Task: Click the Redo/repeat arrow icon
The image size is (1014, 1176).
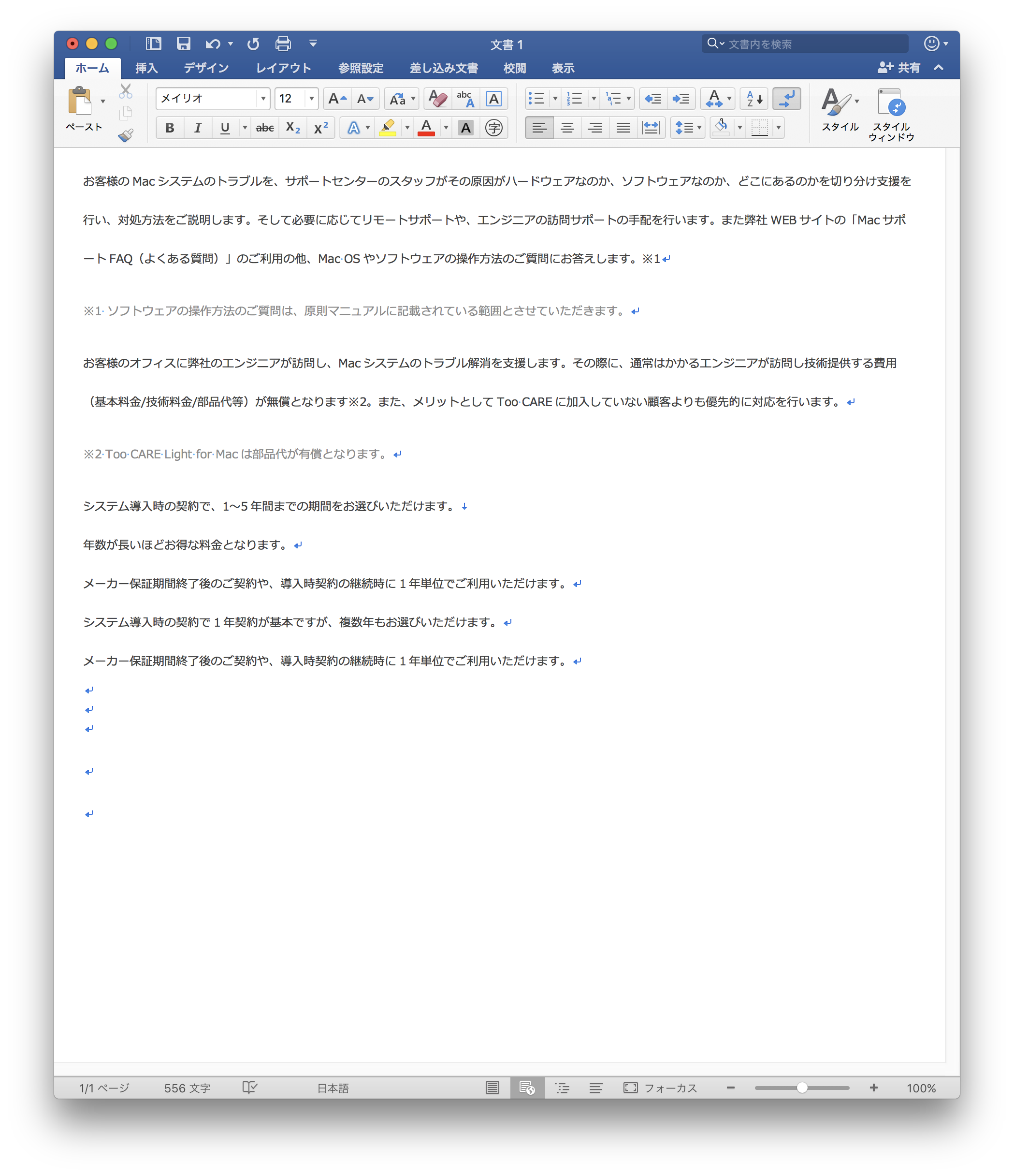Action: (x=253, y=44)
